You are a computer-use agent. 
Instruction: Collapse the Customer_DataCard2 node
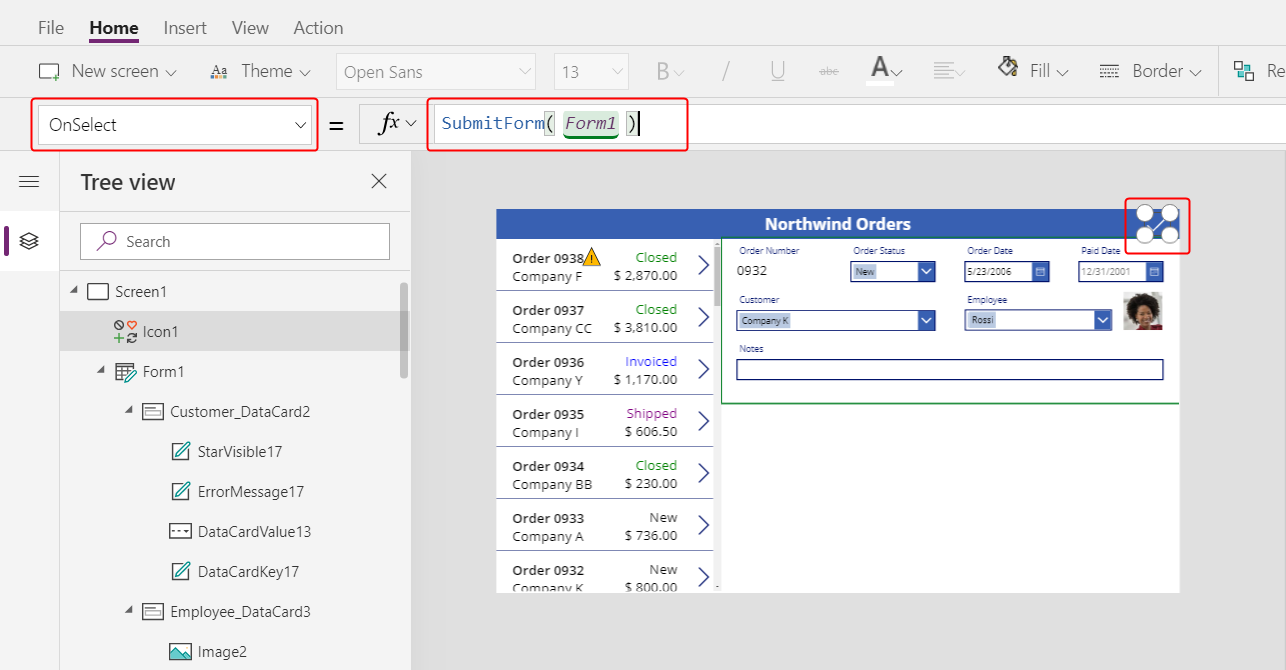click(129, 411)
